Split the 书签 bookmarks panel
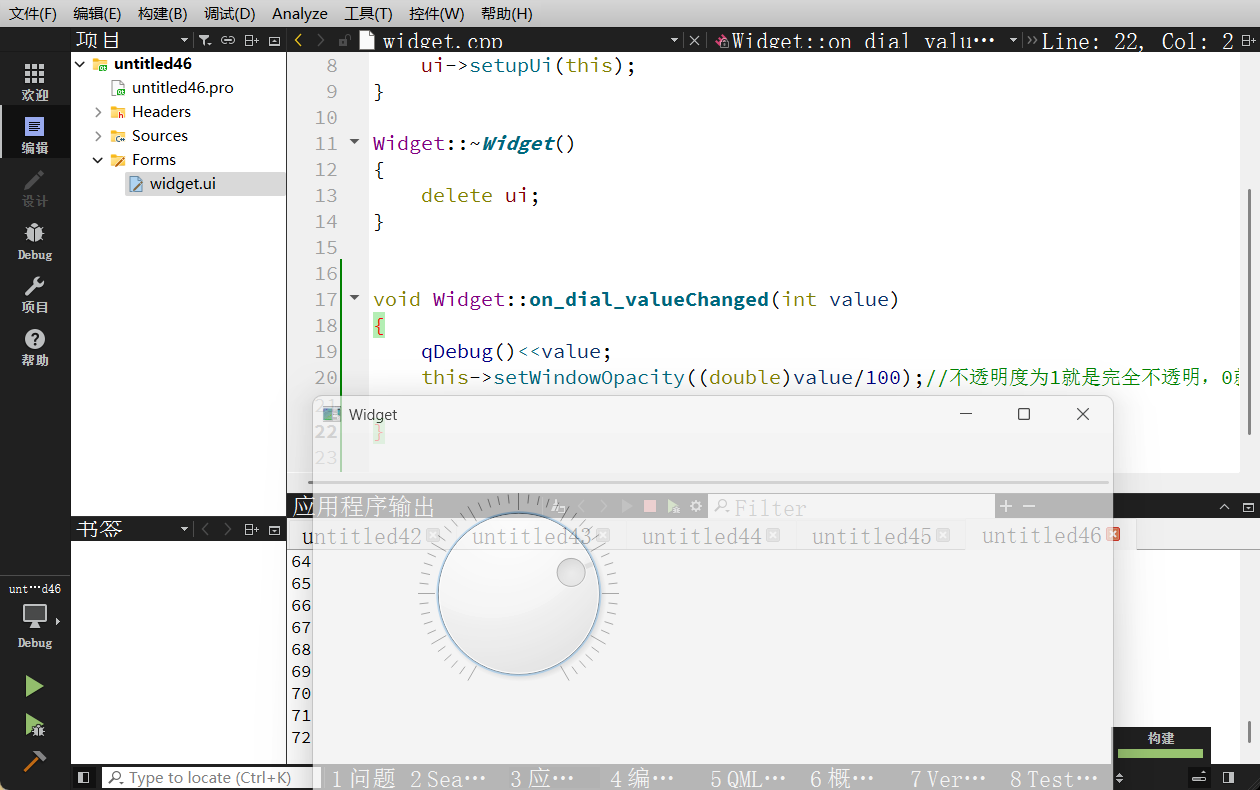Viewport: 1260px width, 790px height. pos(251,529)
